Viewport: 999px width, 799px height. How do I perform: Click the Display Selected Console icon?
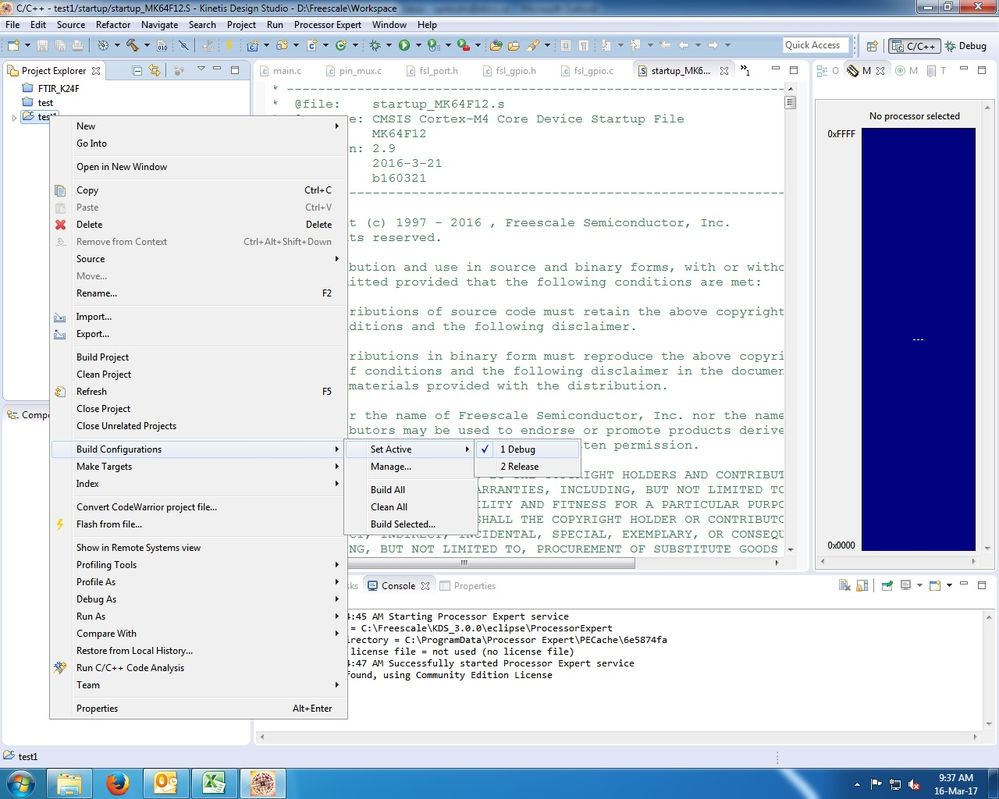905,585
